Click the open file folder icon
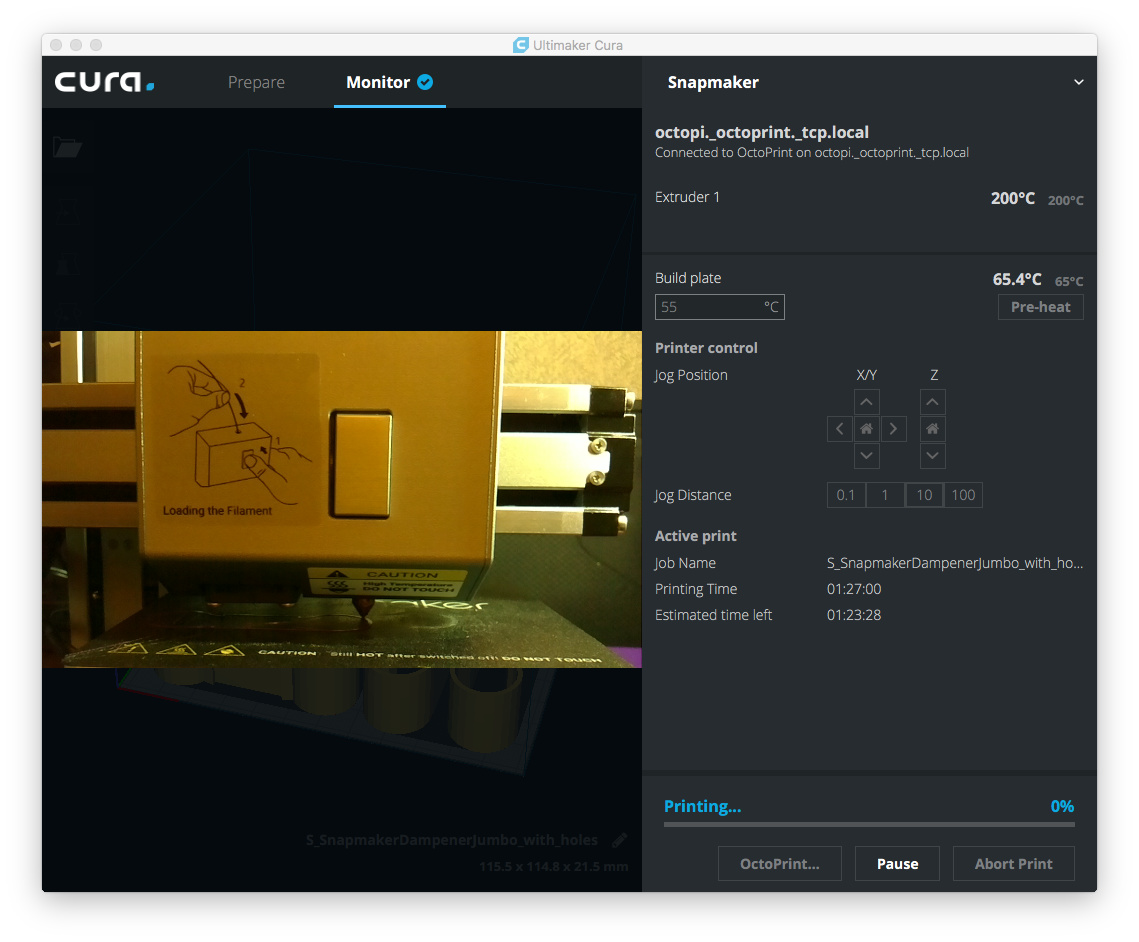The width and height of the screenshot is (1139, 942). tap(68, 147)
